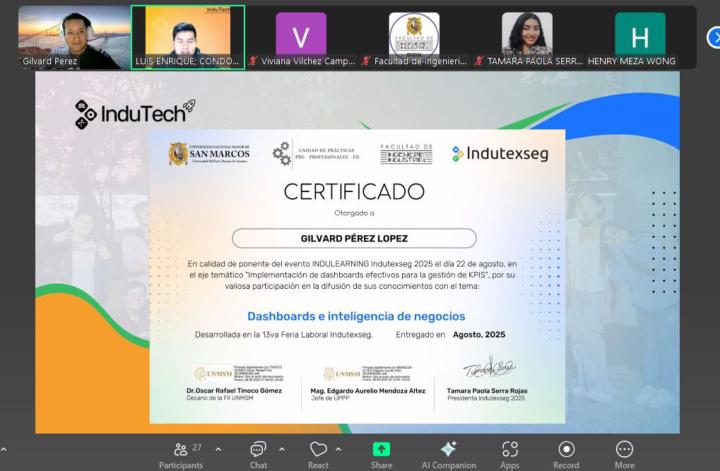
Task: Click the 'Otorgado a' text
Action: pos(354,213)
